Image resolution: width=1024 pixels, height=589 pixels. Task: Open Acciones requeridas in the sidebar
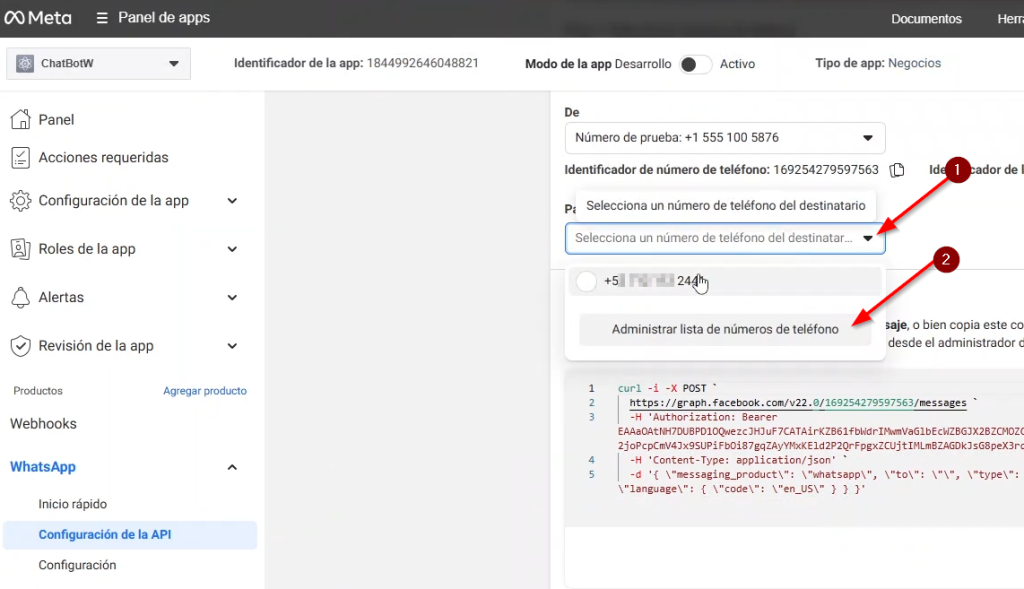103,157
